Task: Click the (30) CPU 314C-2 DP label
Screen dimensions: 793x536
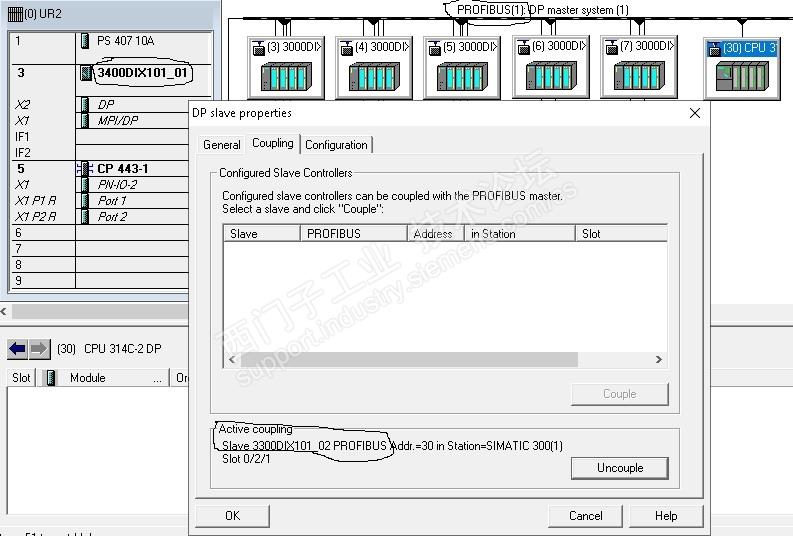Action: [x=109, y=349]
